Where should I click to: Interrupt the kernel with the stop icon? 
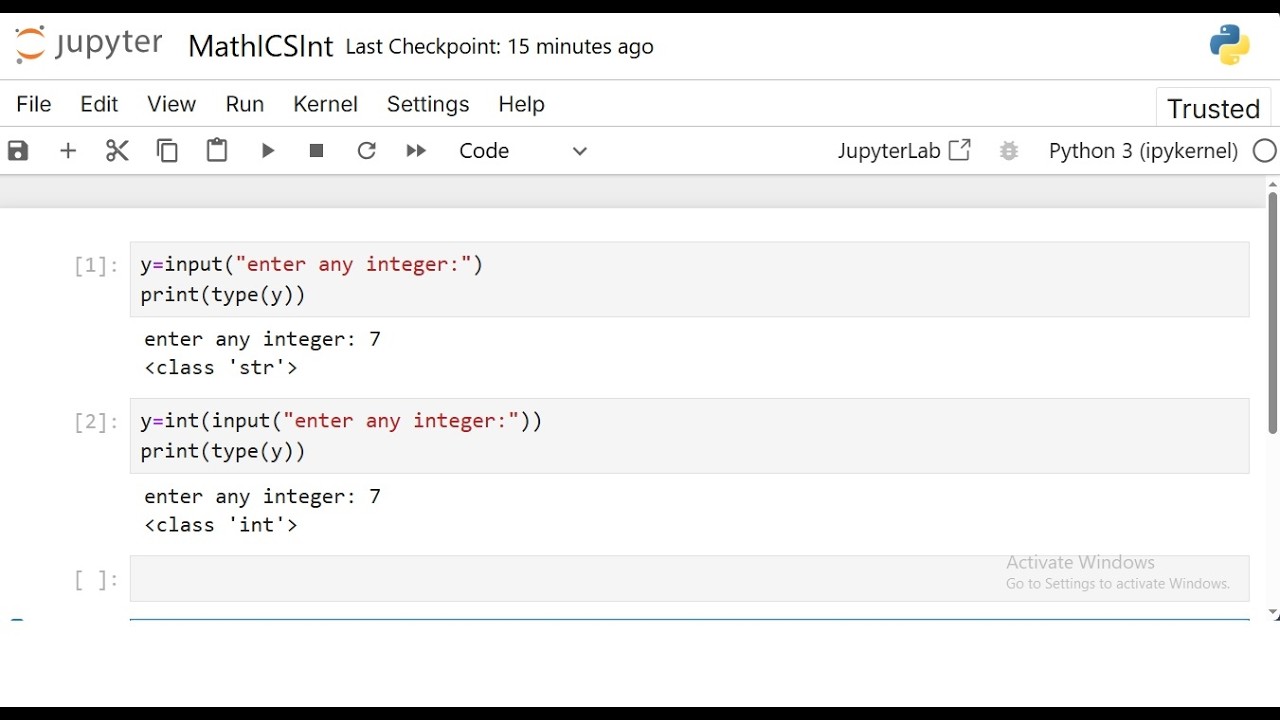coord(317,151)
